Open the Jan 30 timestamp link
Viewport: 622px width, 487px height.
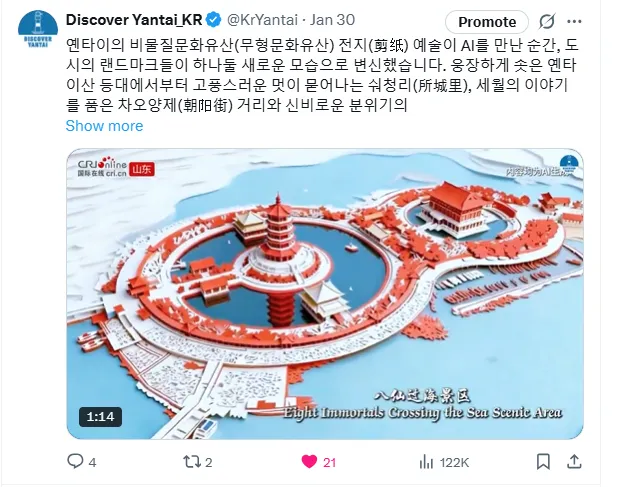pos(332,20)
